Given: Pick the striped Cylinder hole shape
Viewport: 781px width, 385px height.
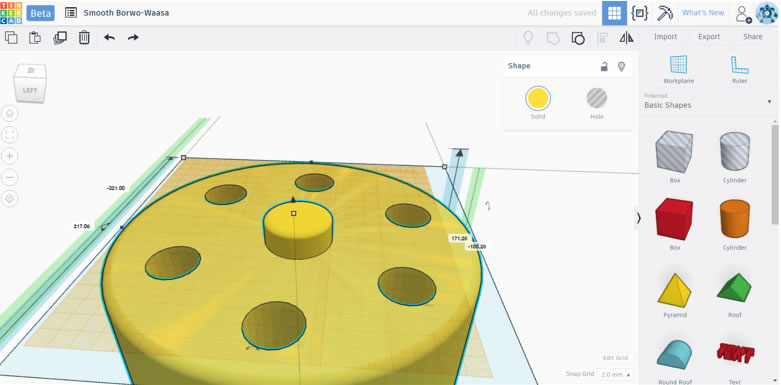Looking at the screenshot, I should (735, 152).
